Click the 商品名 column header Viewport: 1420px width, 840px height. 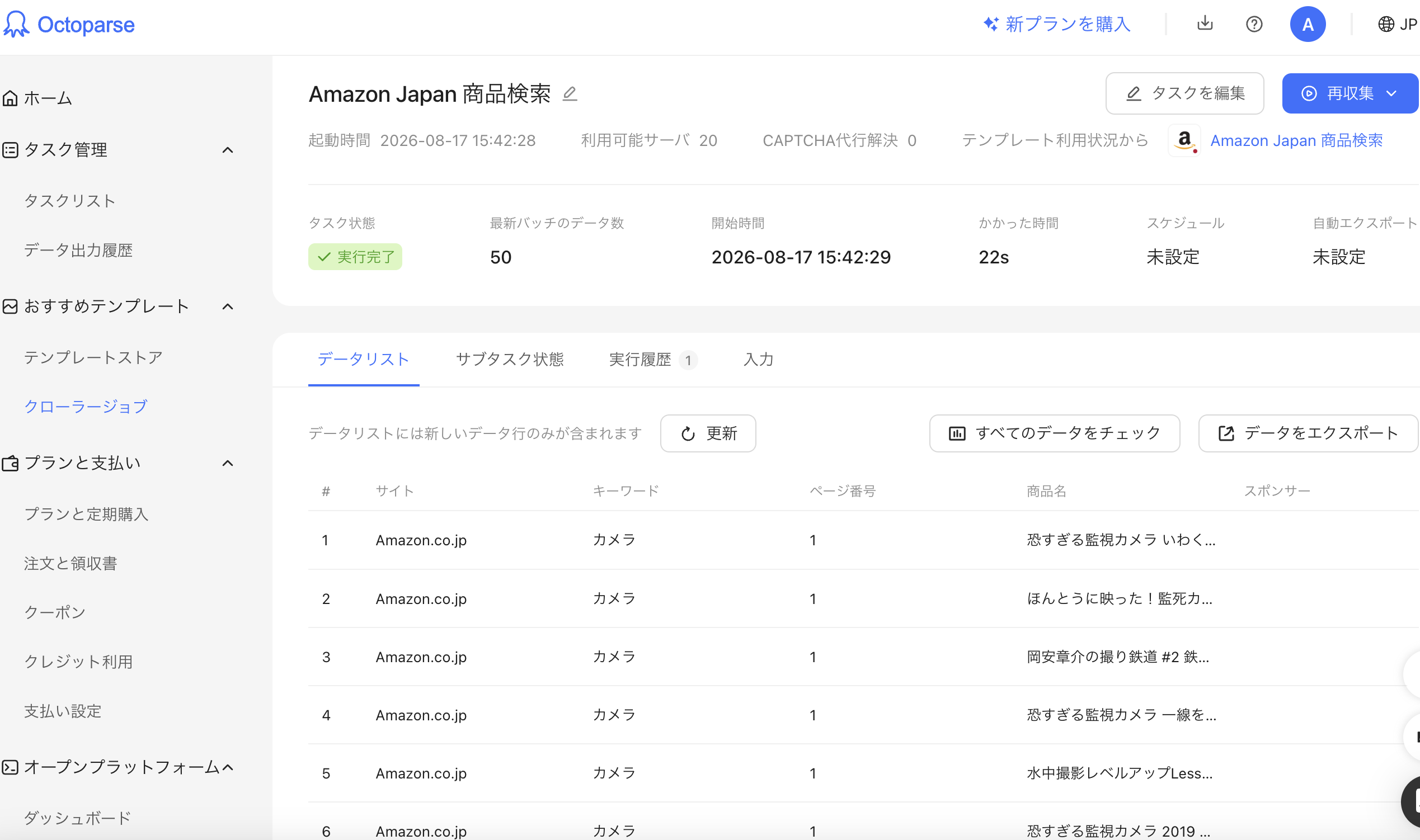point(1046,491)
